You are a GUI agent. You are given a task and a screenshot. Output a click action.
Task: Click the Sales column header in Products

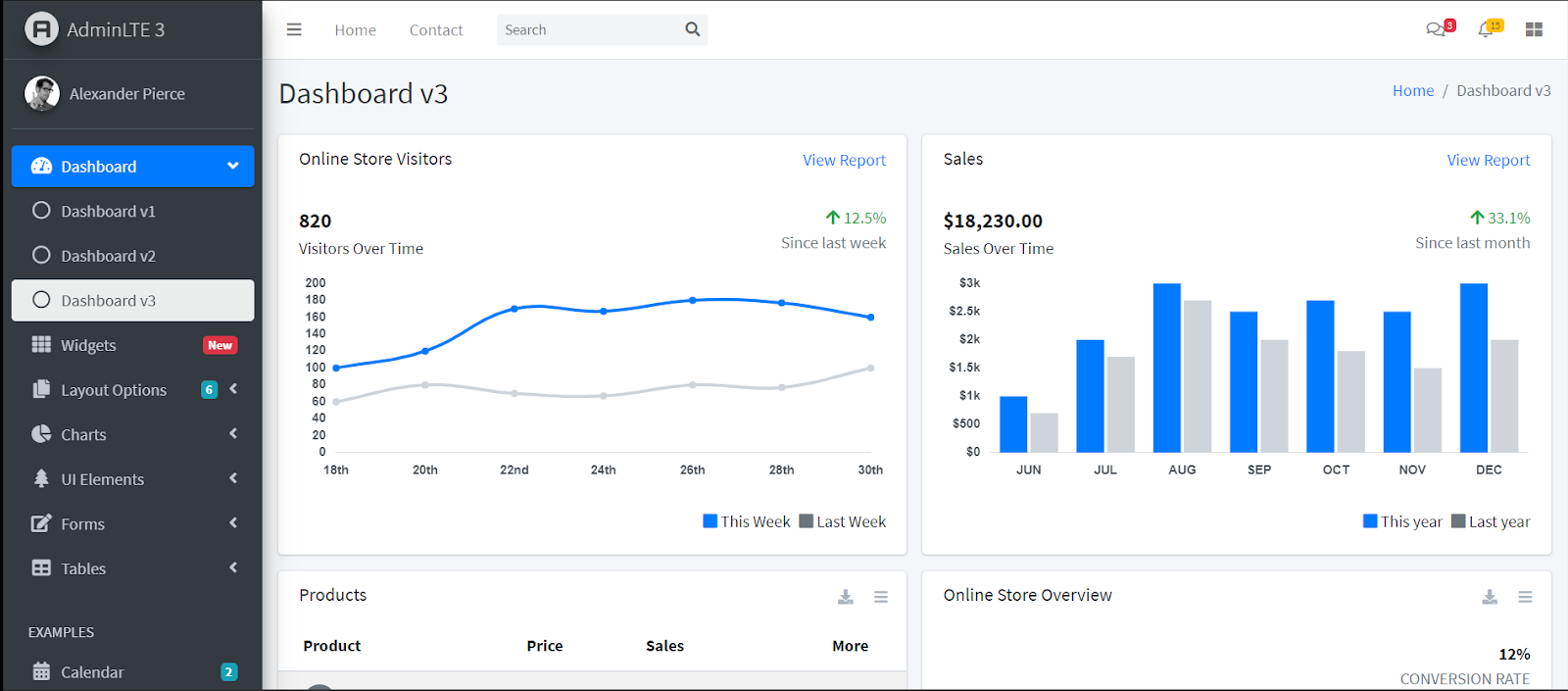click(x=664, y=645)
